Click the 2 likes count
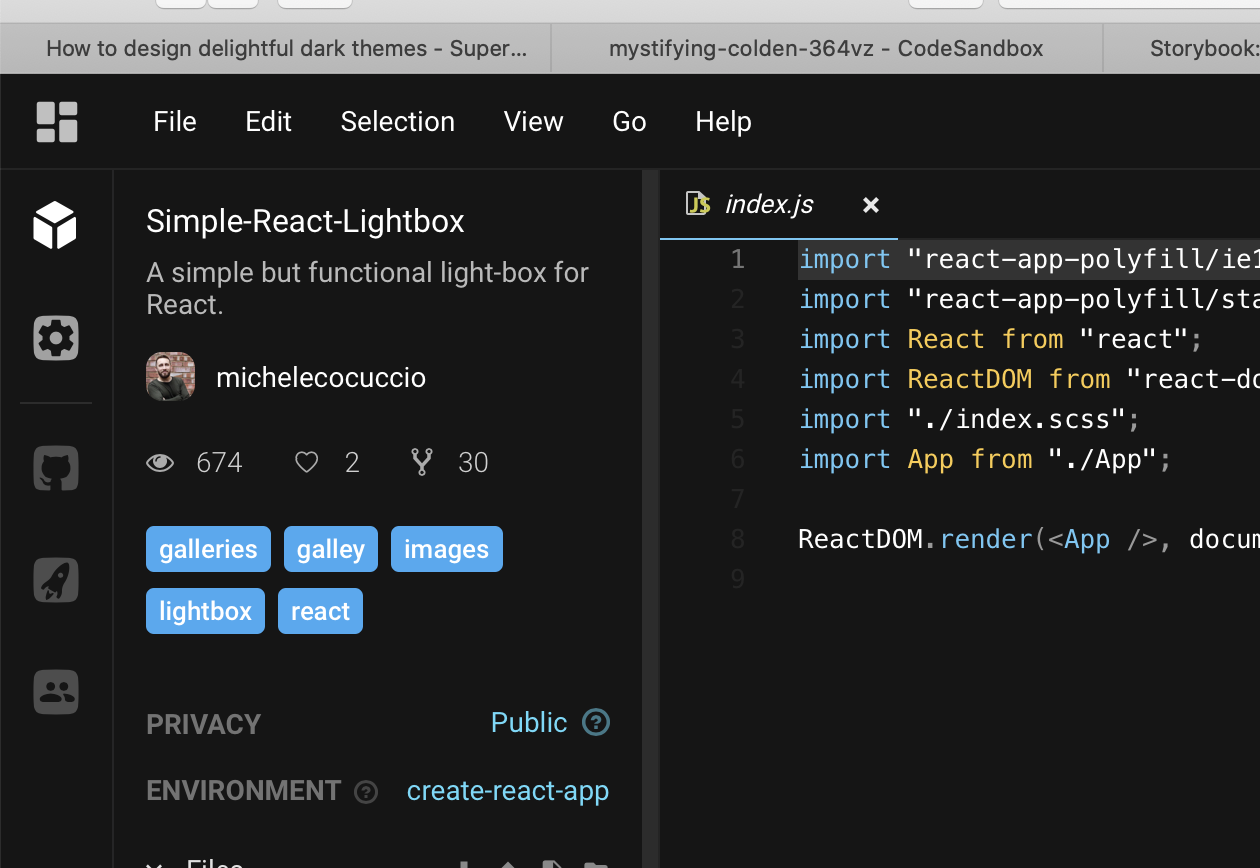This screenshot has height=868, width=1260. tap(352, 462)
